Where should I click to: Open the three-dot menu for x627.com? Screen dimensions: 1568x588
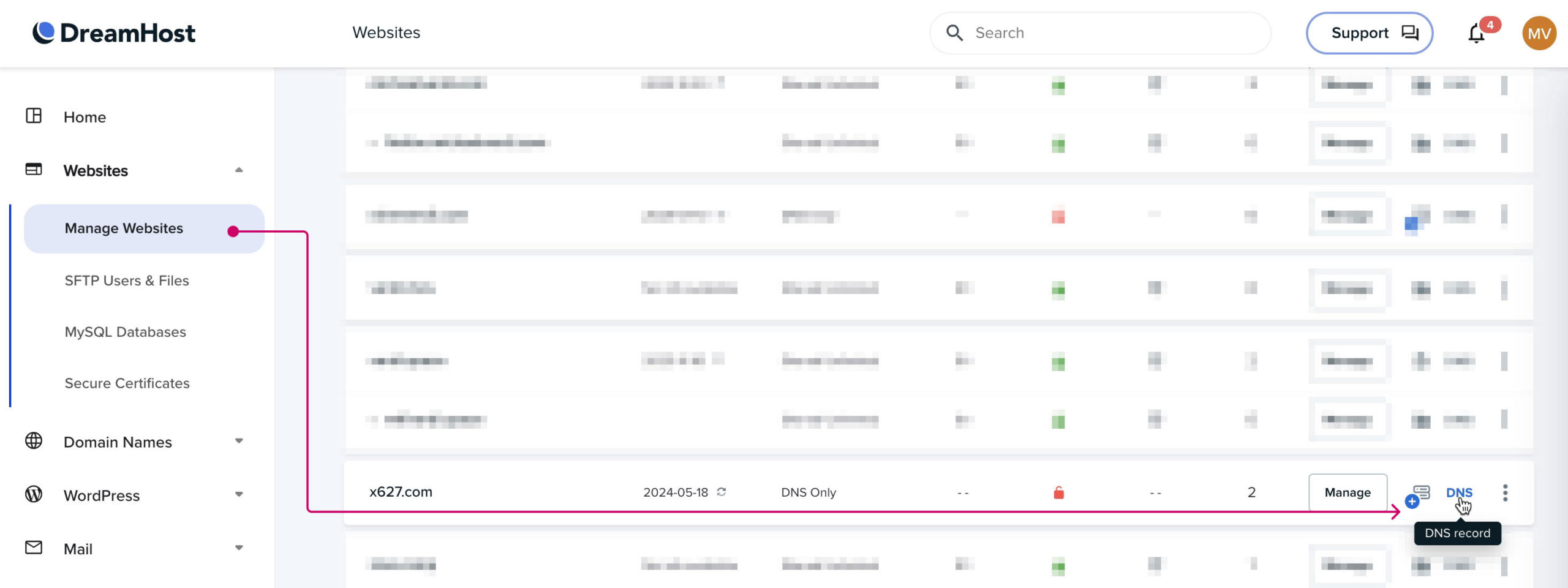click(1505, 492)
